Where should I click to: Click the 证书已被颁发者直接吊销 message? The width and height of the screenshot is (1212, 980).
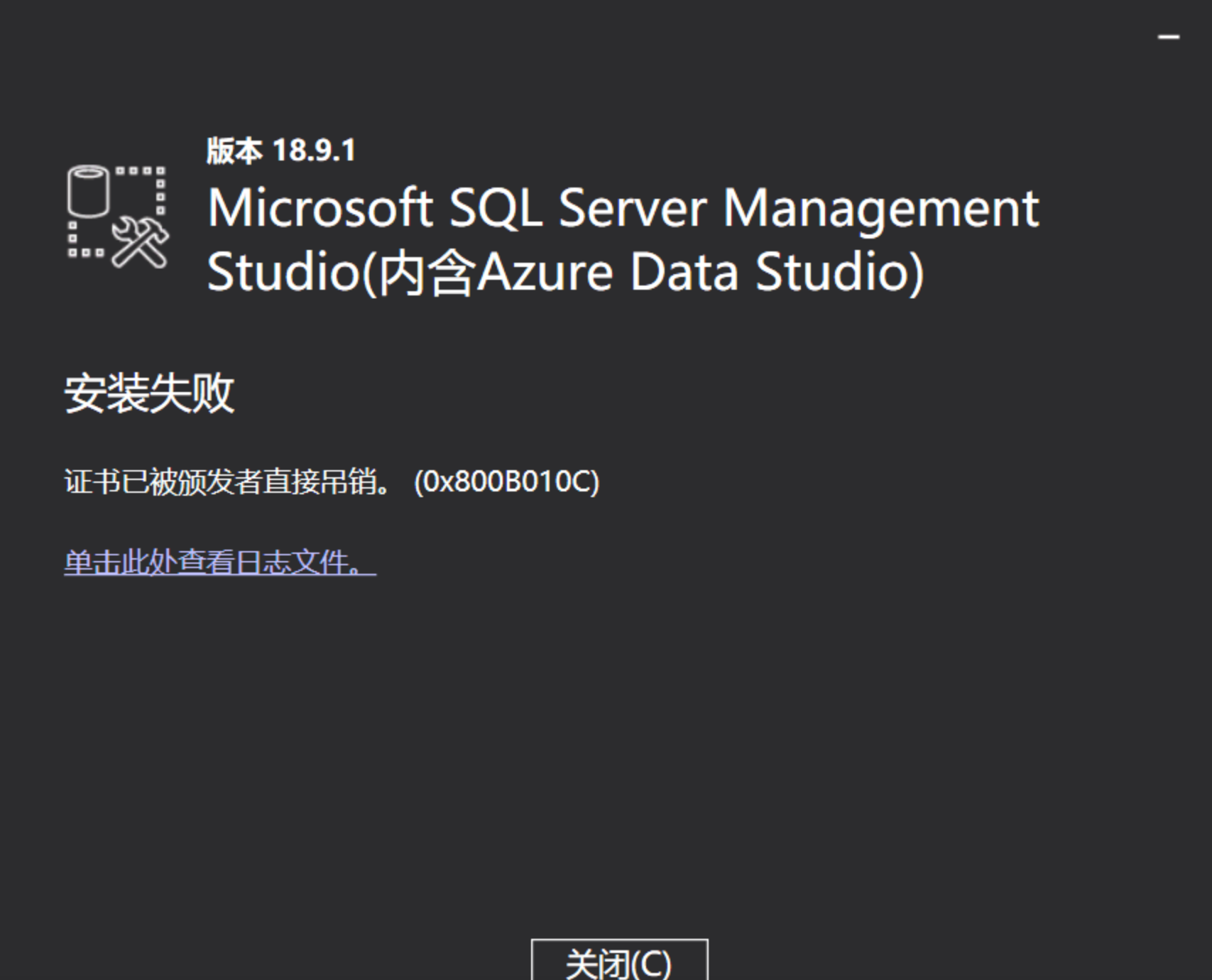227,481
